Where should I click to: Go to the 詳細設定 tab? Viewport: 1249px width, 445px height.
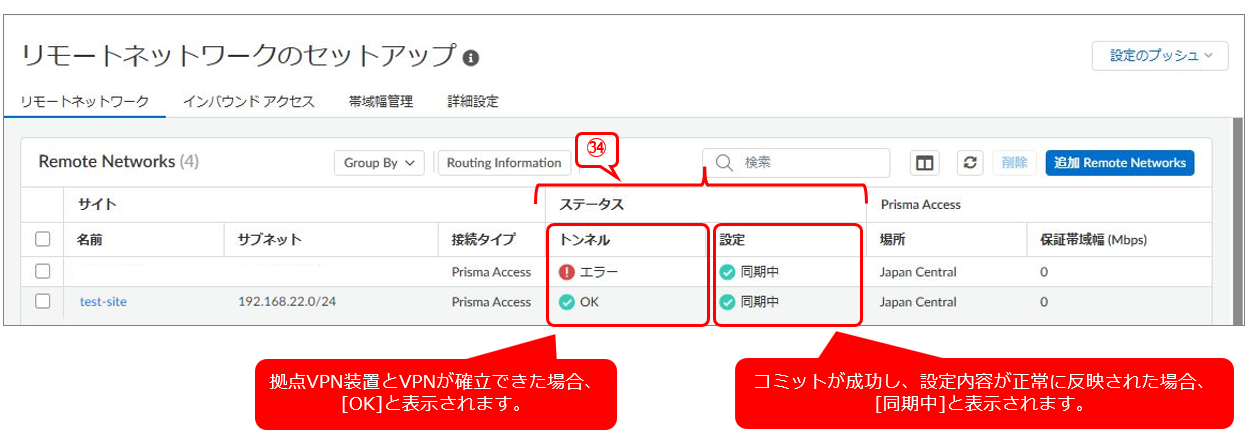(472, 102)
